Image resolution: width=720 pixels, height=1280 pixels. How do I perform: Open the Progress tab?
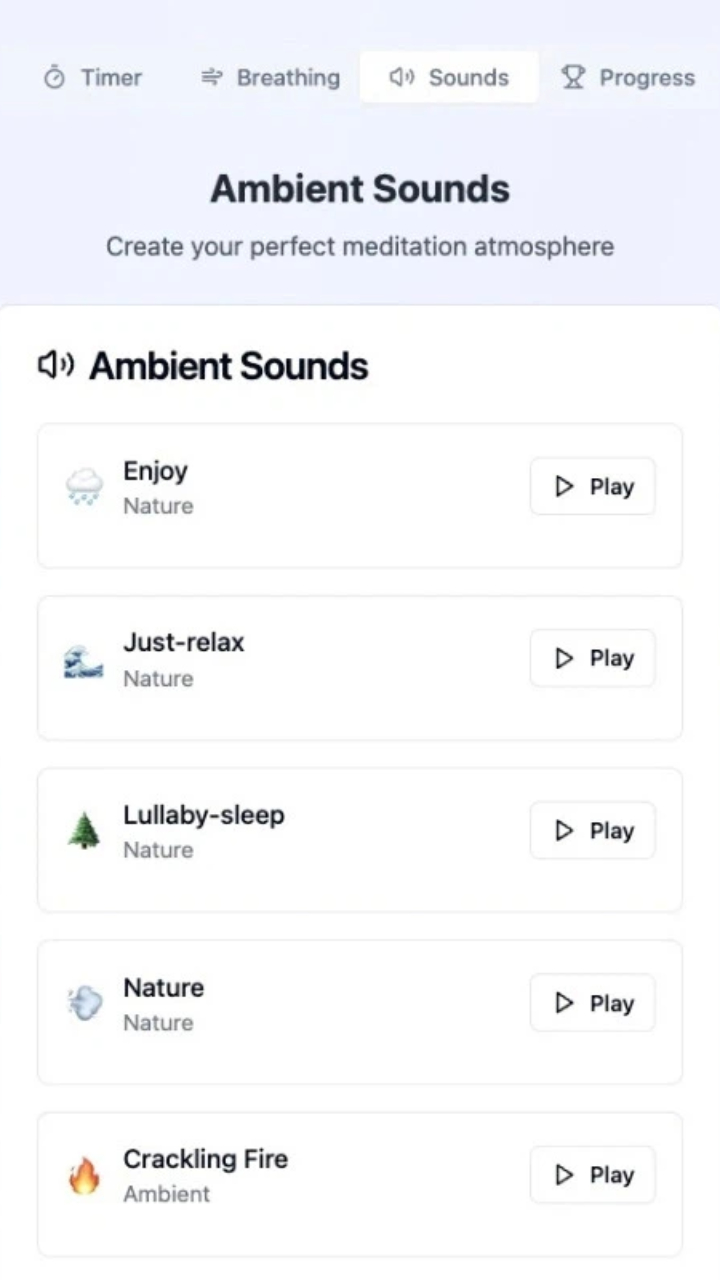pos(629,78)
